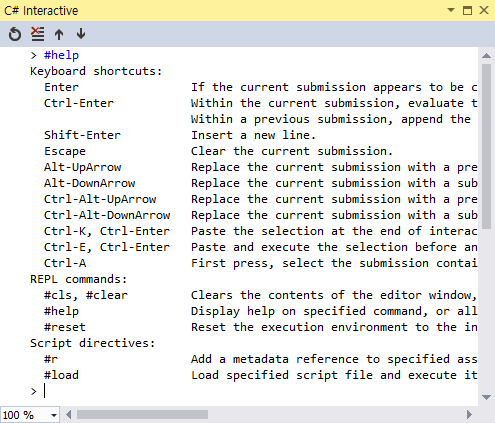This screenshot has width=495, height=423.
Task: Click the Reset interactive window icon
Action: point(15,34)
